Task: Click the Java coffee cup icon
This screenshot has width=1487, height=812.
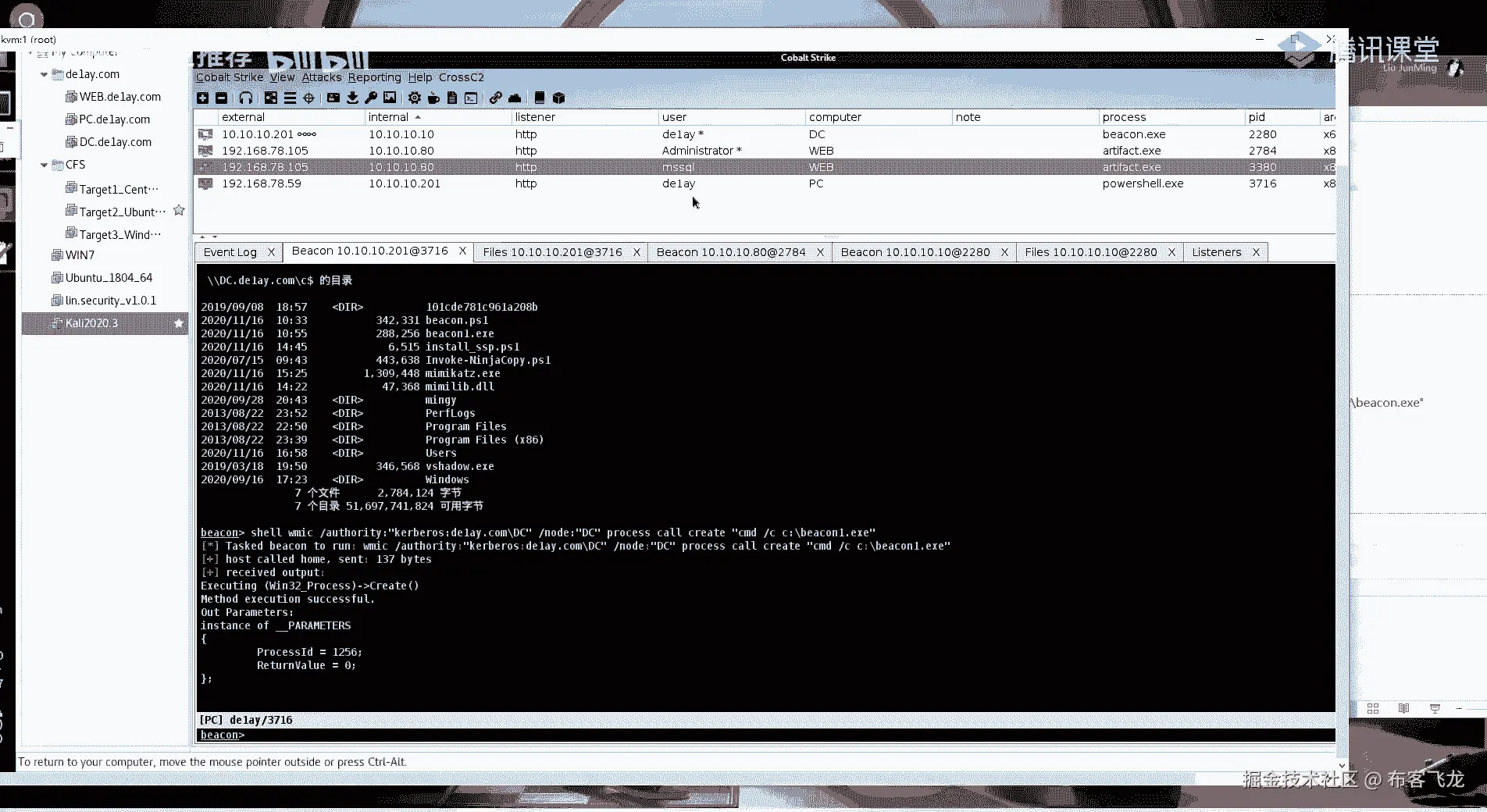Action: click(x=433, y=98)
